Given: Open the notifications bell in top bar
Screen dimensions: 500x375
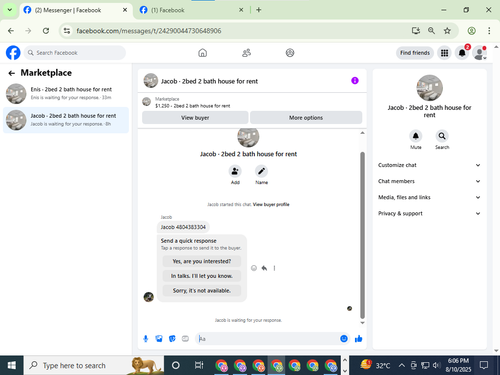Looking at the screenshot, I should coord(462,53).
